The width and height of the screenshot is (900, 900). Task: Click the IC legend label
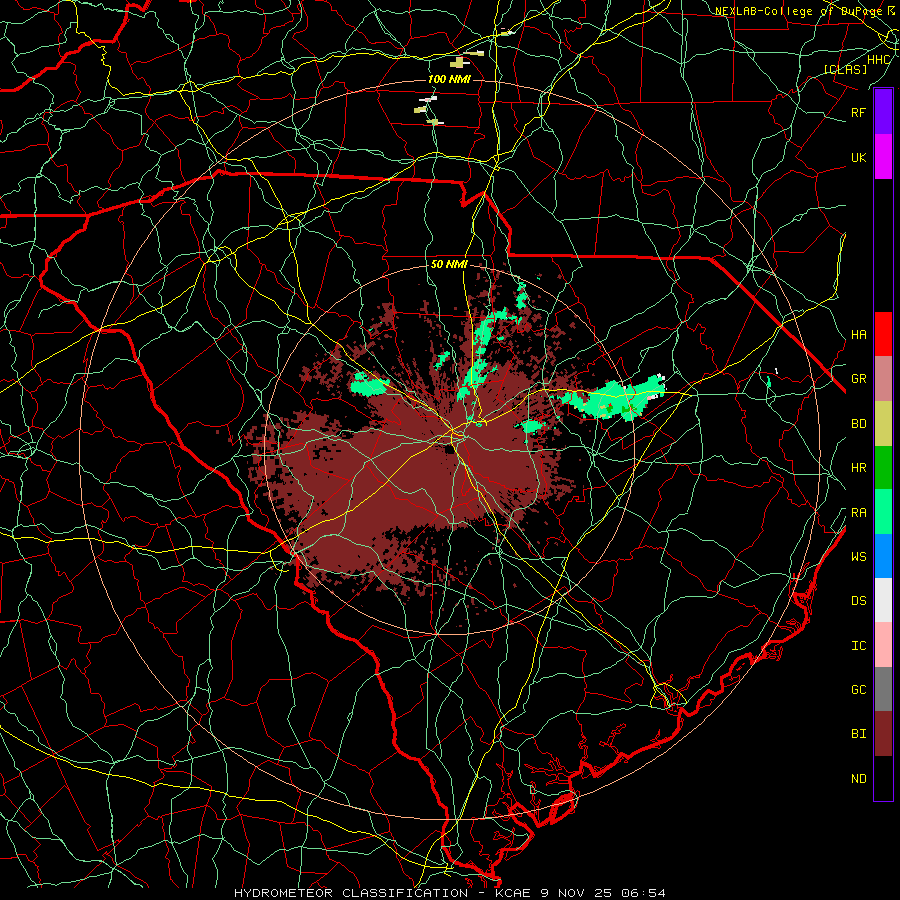(x=858, y=646)
